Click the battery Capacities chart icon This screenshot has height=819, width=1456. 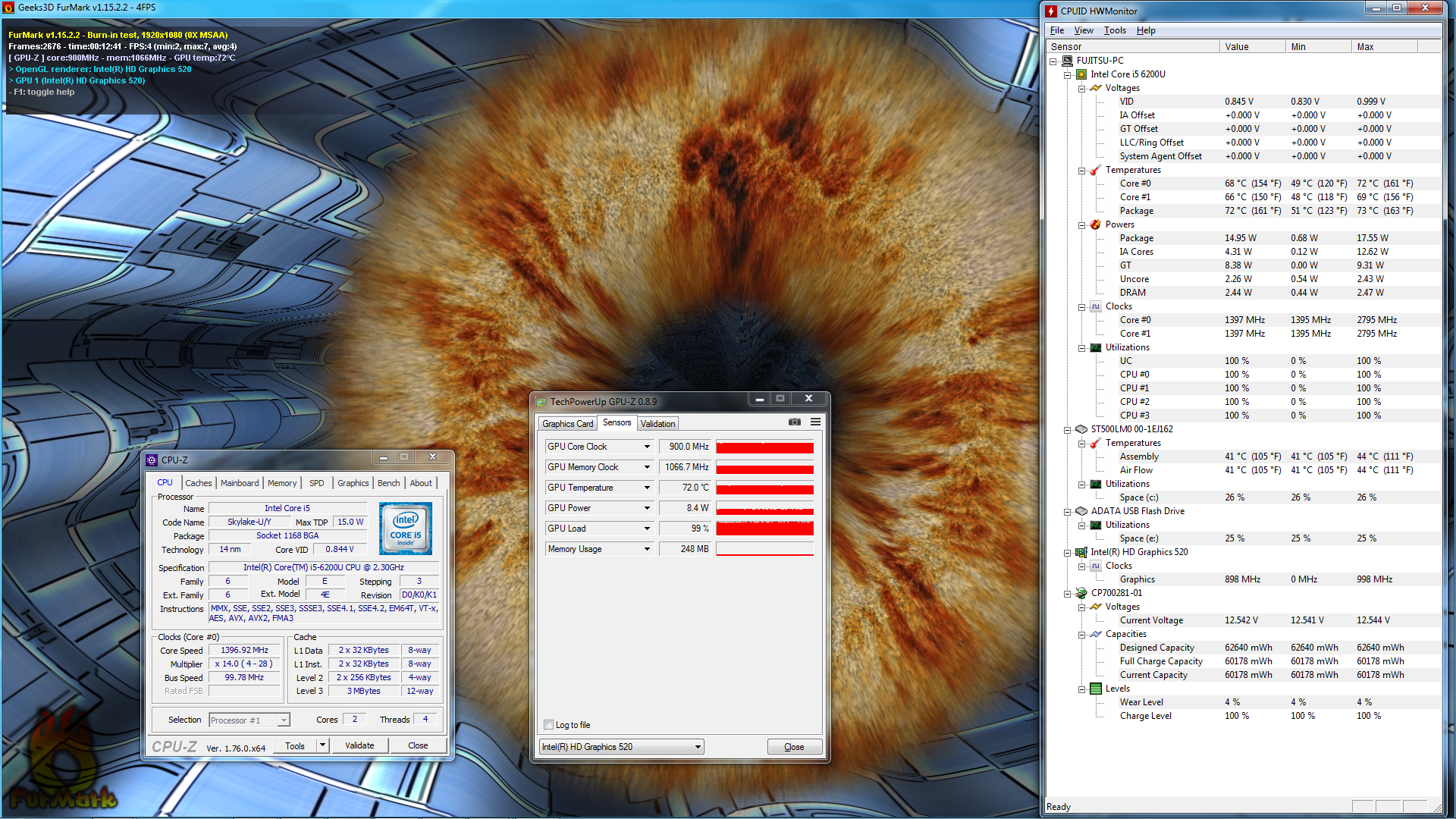pyautogui.click(x=1096, y=634)
